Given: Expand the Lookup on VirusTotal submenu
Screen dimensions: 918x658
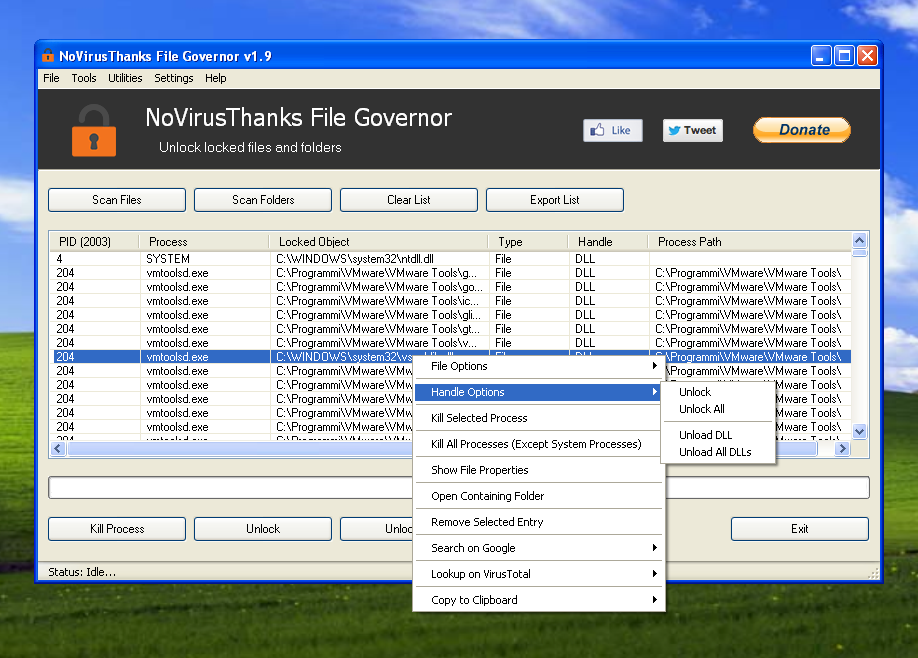Looking at the screenshot, I should (539, 574).
